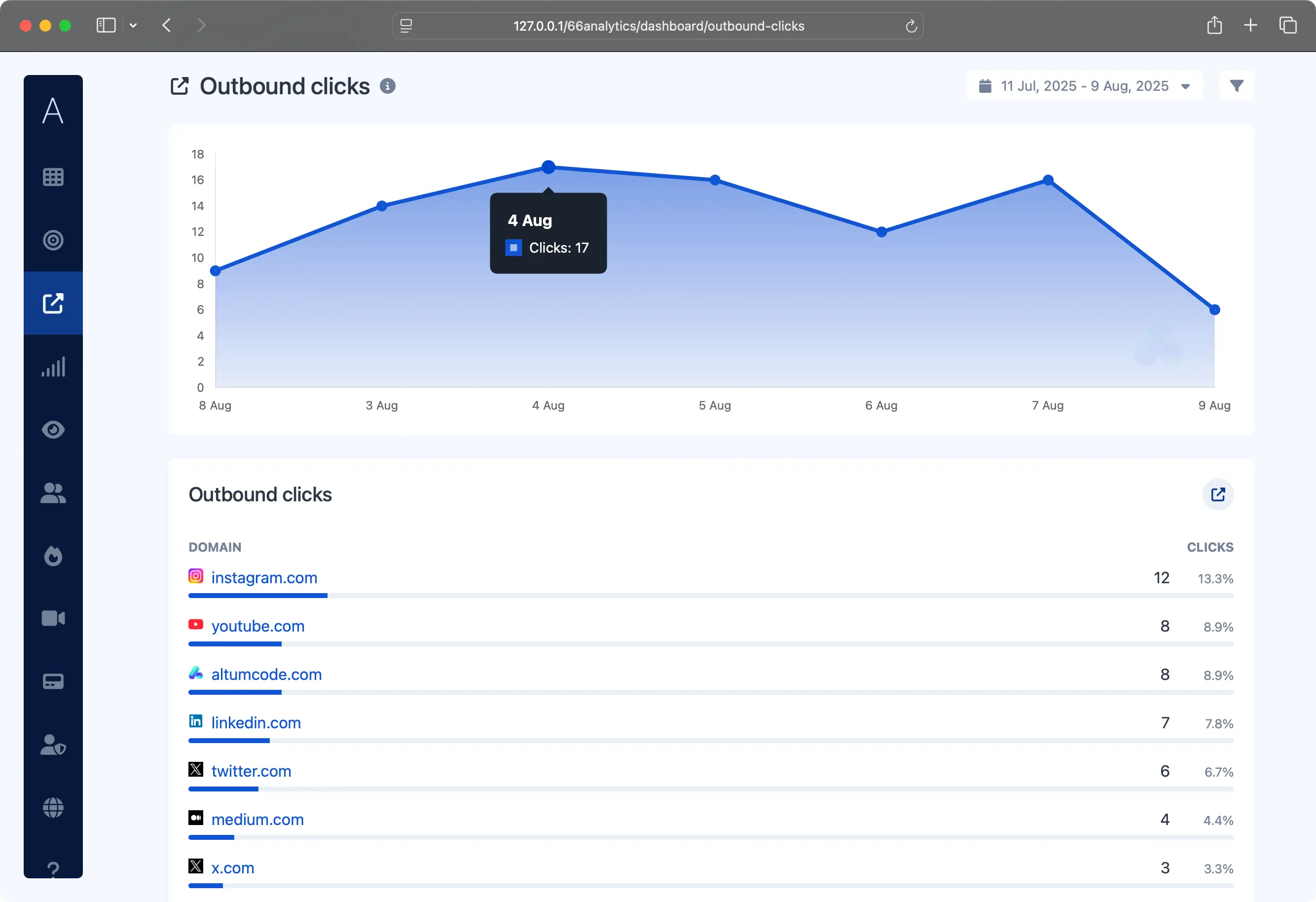This screenshot has height=902, width=1316.
Task: Click the globe icon near sidebar bottom
Action: 53,808
